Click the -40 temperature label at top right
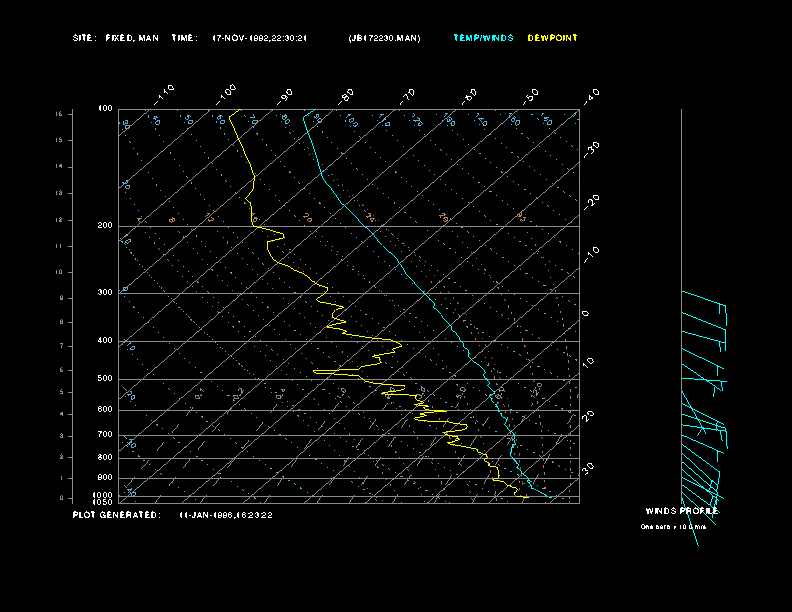The width and height of the screenshot is (792, 612). tap(590, 95)
